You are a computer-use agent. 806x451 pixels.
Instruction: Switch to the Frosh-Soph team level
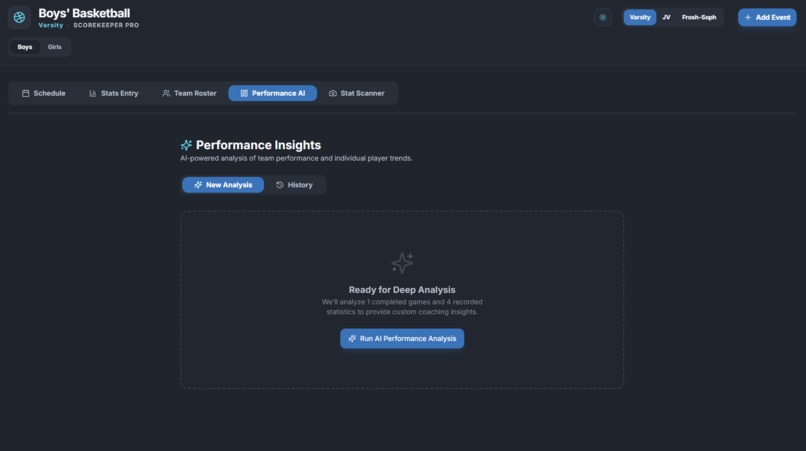coord(699,17)
